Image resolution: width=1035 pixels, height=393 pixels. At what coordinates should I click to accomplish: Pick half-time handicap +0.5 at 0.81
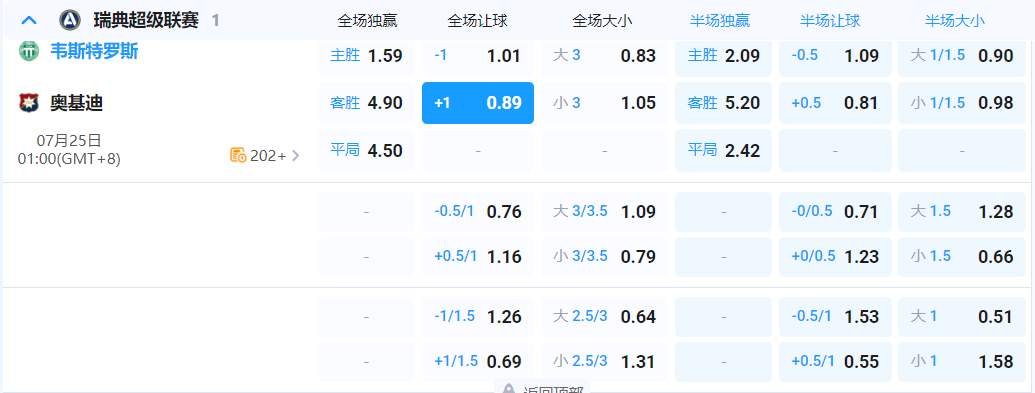[x=836, y=103]
